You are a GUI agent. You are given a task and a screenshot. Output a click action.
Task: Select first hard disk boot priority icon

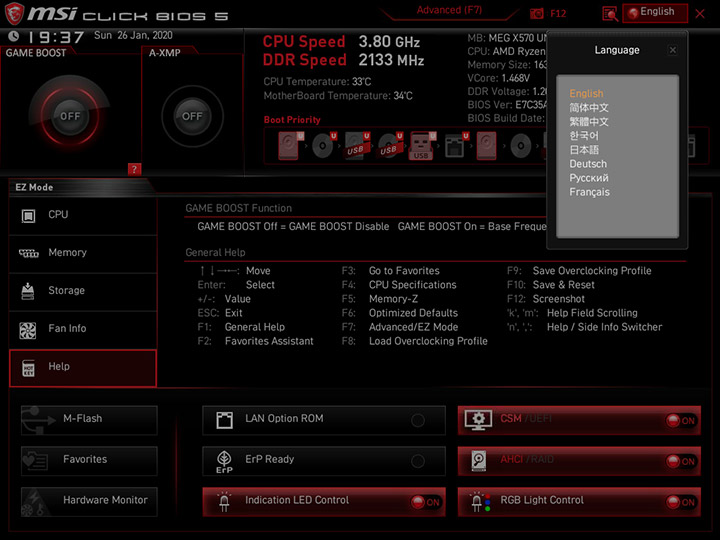click(x=290, y=146)
